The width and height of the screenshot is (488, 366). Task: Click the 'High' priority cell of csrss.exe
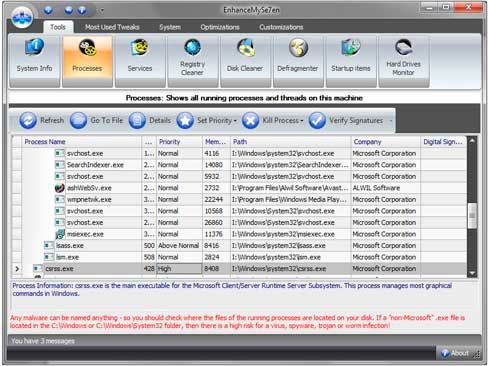[179, 269]
